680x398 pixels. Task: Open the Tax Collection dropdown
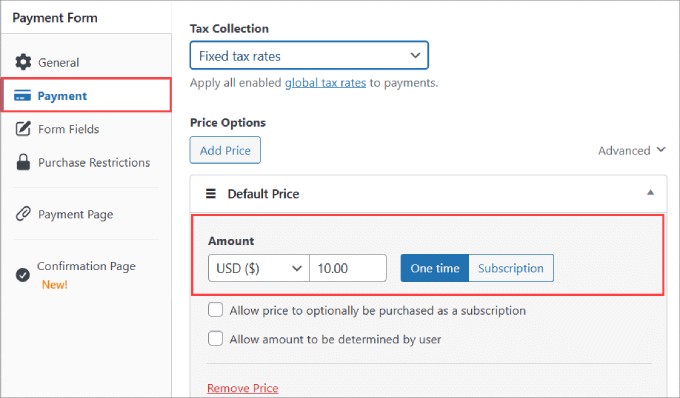309,55
